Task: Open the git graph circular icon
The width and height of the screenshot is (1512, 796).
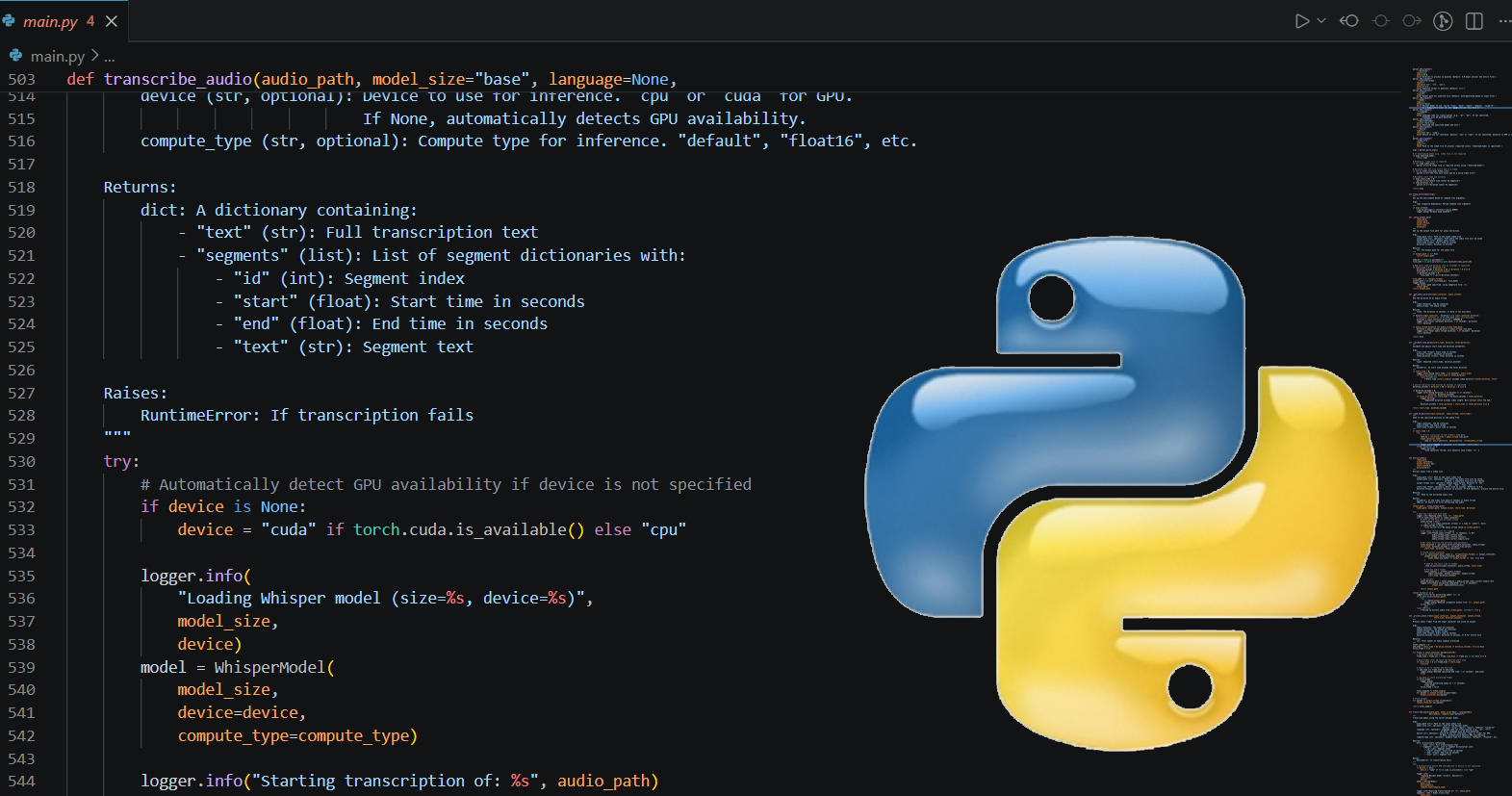Action: [x=1443, y=21]
